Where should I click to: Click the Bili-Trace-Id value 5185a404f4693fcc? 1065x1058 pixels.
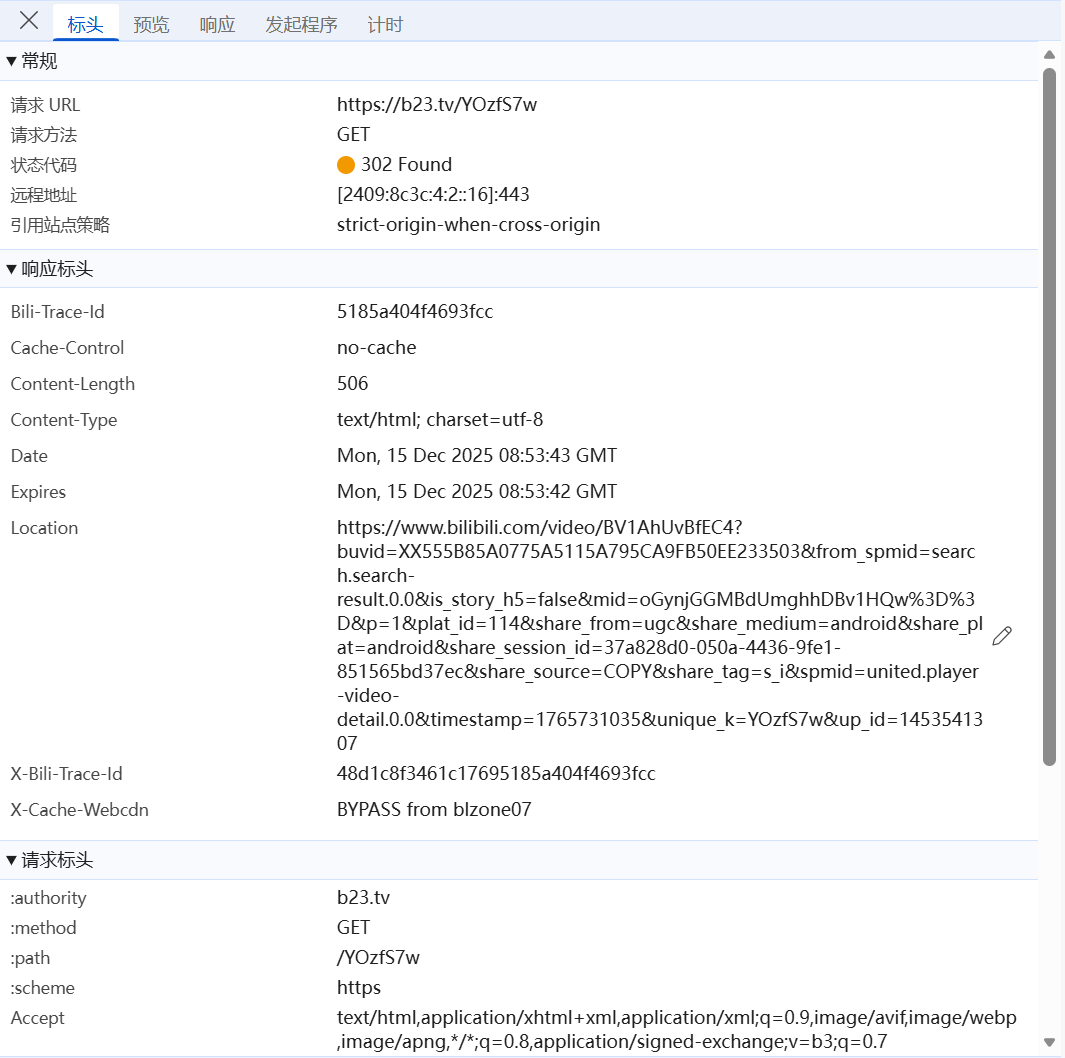[x=415, y=312]
